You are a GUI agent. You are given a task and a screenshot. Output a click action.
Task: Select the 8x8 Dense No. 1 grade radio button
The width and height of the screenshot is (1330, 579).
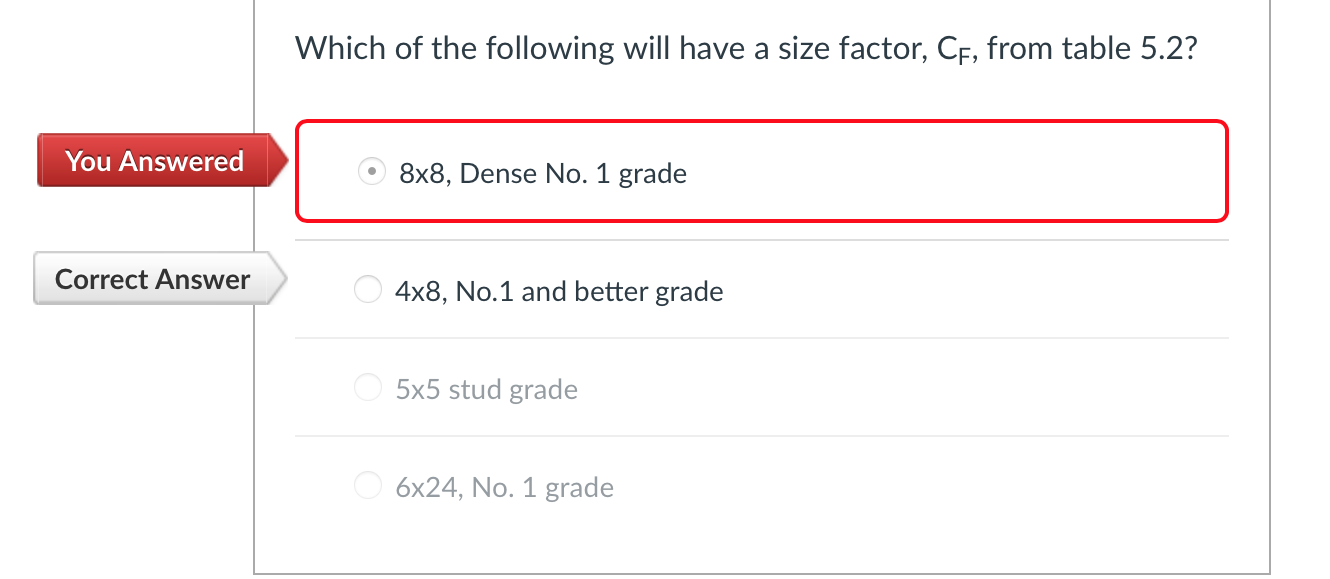(x=371, y=171)
